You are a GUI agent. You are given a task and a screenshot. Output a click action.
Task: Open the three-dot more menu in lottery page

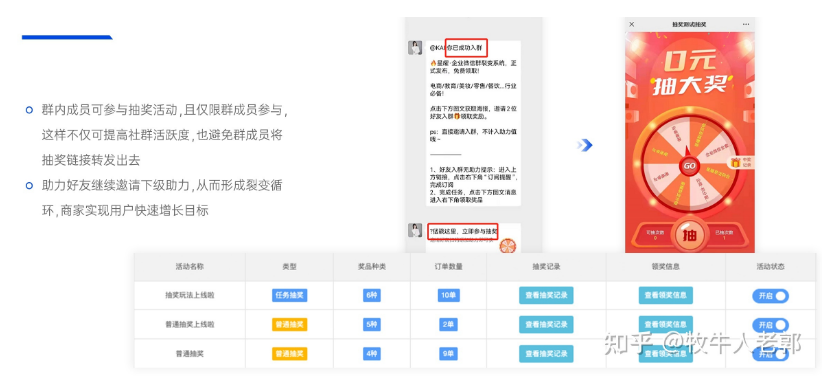click(x=746, y=24)
